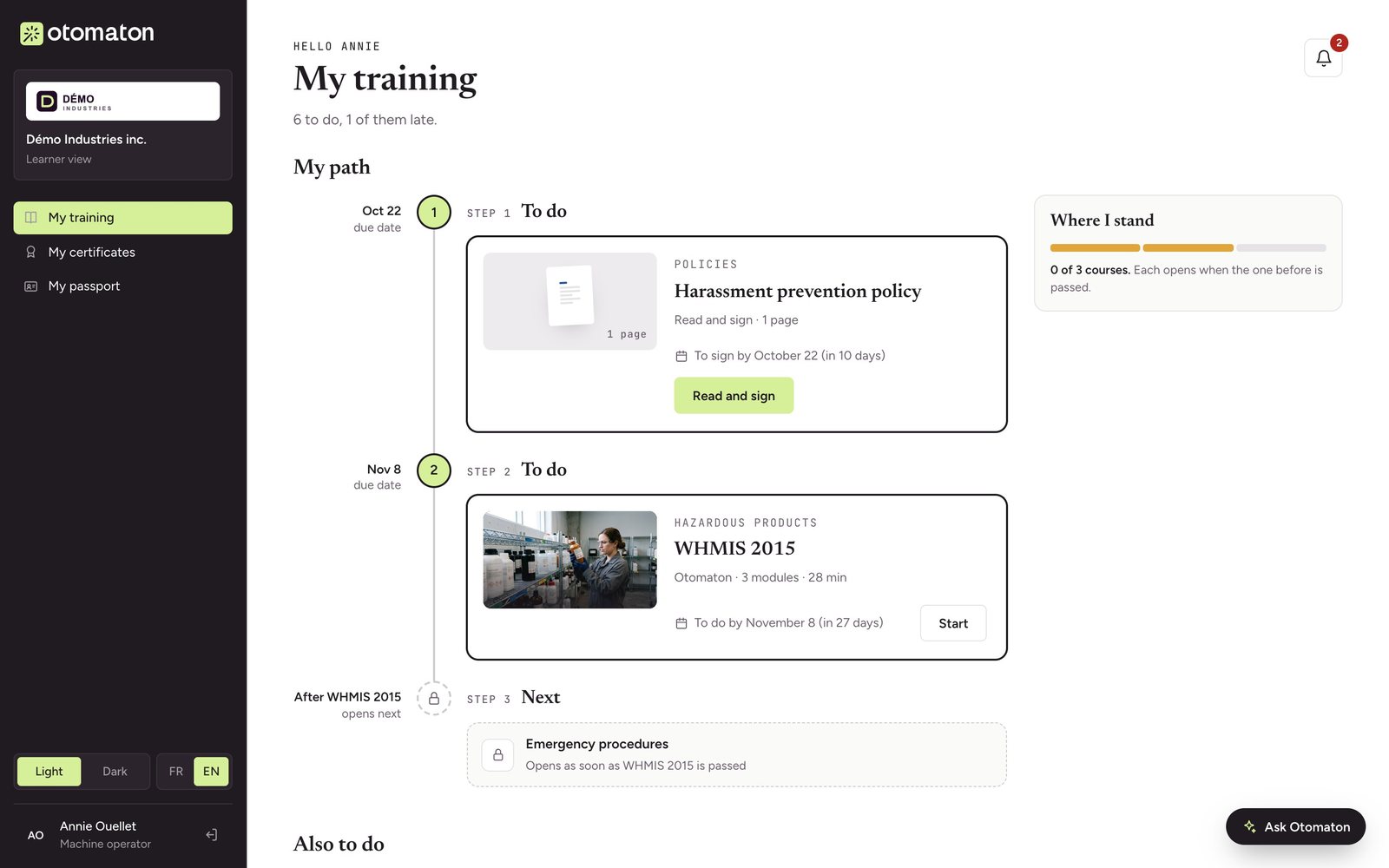Select the EN language option

[211, 772]
